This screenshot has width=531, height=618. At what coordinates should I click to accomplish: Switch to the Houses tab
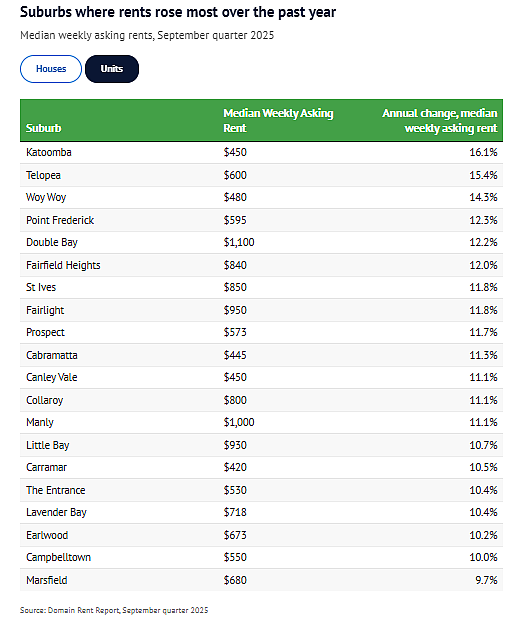(51, 69)
